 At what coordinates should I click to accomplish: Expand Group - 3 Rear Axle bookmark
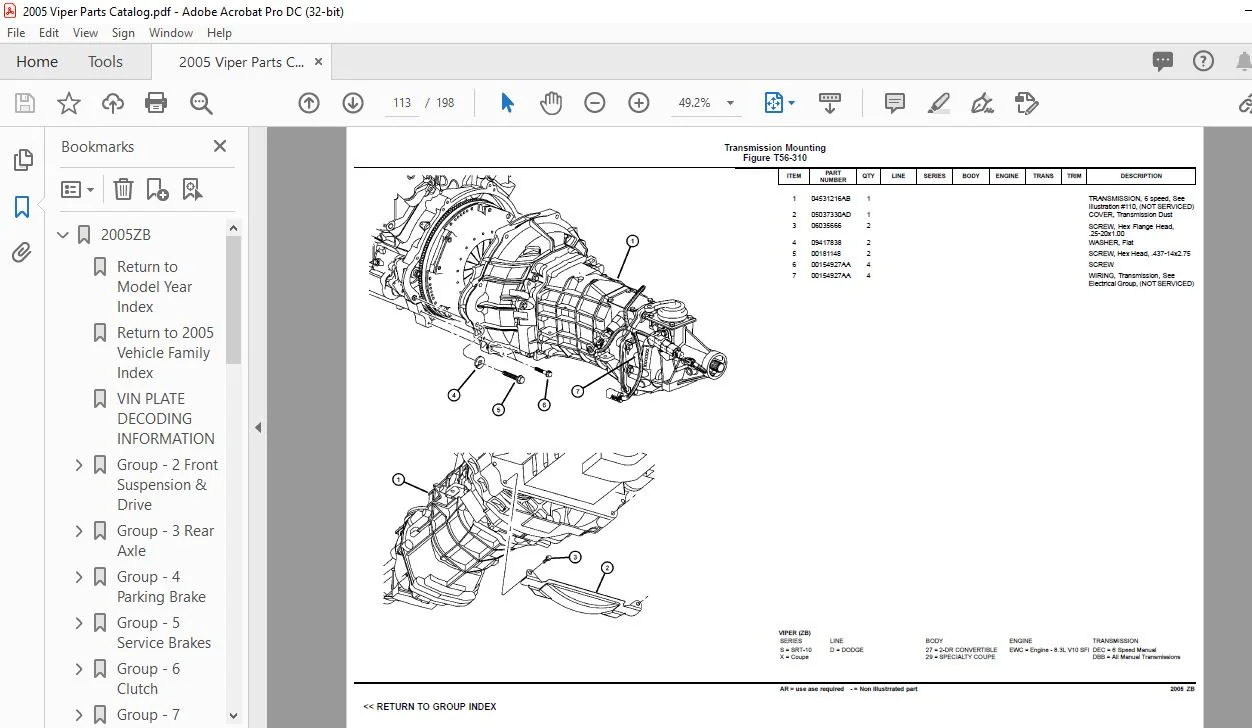[x=79, y=531]
